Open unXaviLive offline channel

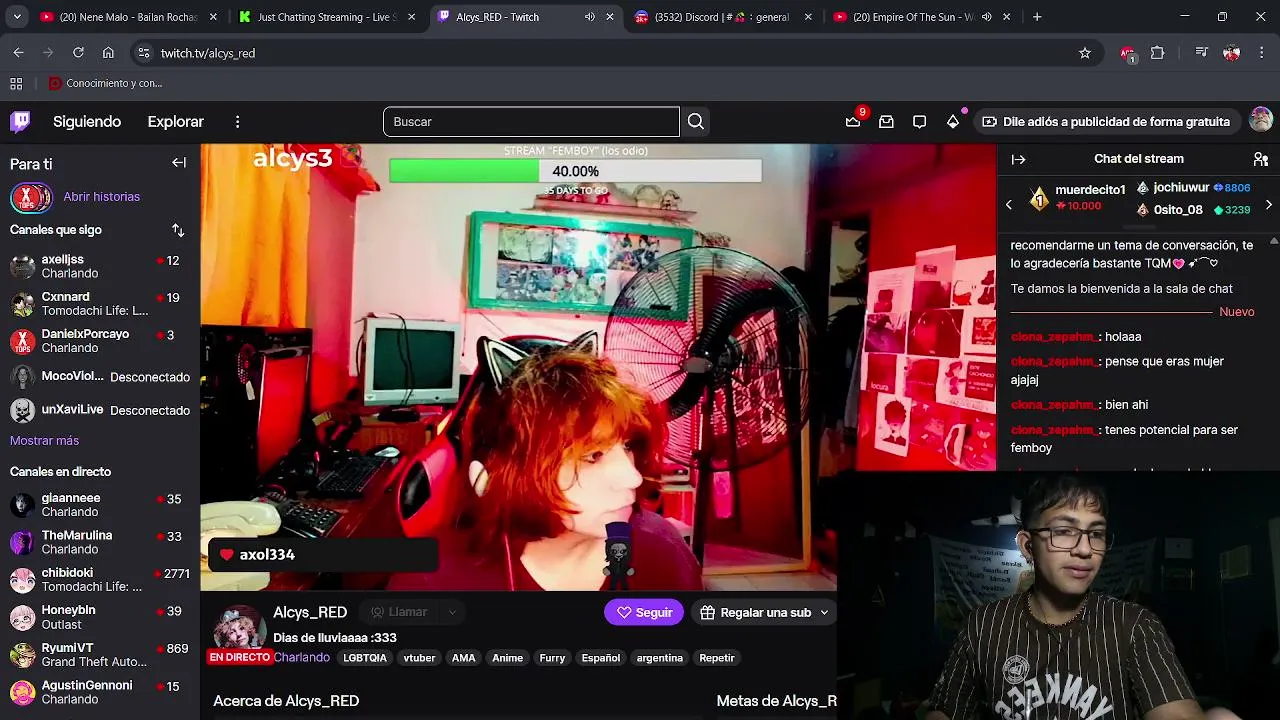click(x=100, y=410)
